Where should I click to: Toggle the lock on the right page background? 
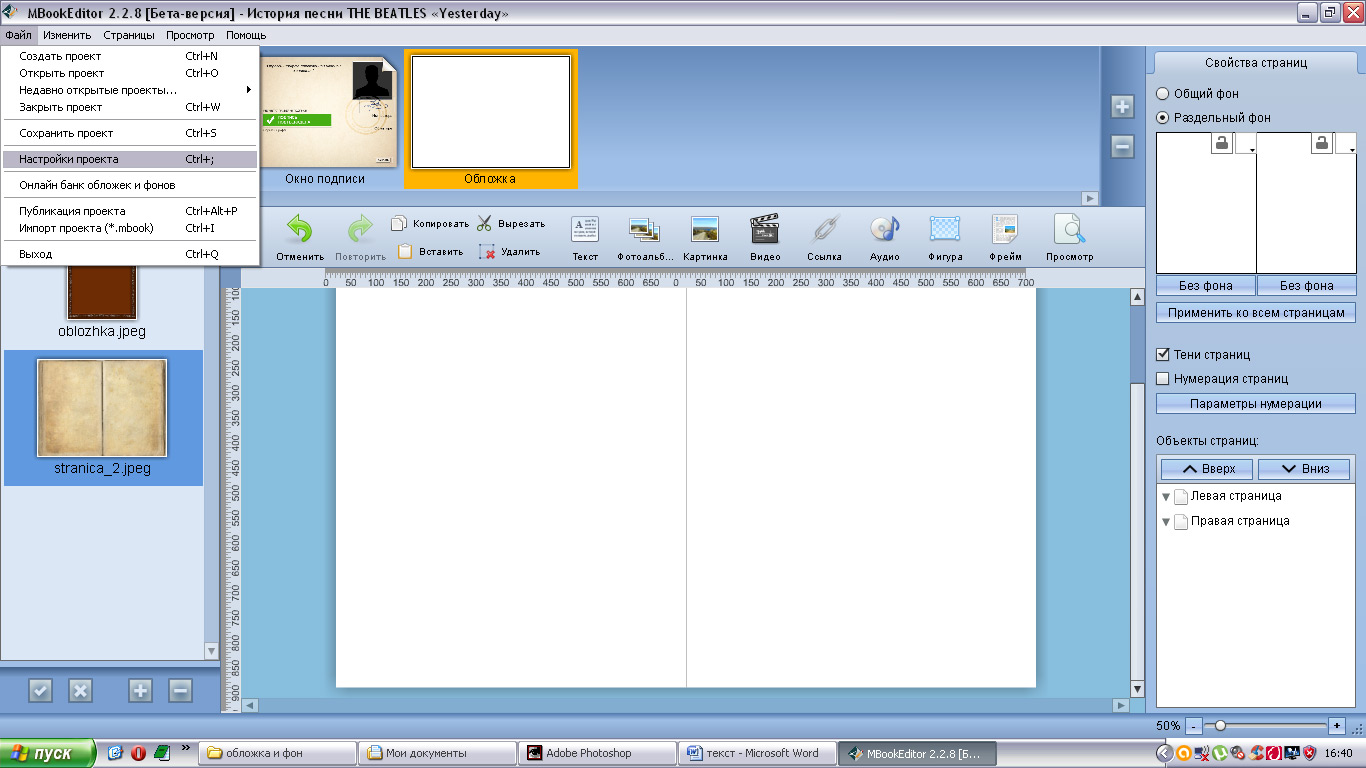coord(1322,143)
